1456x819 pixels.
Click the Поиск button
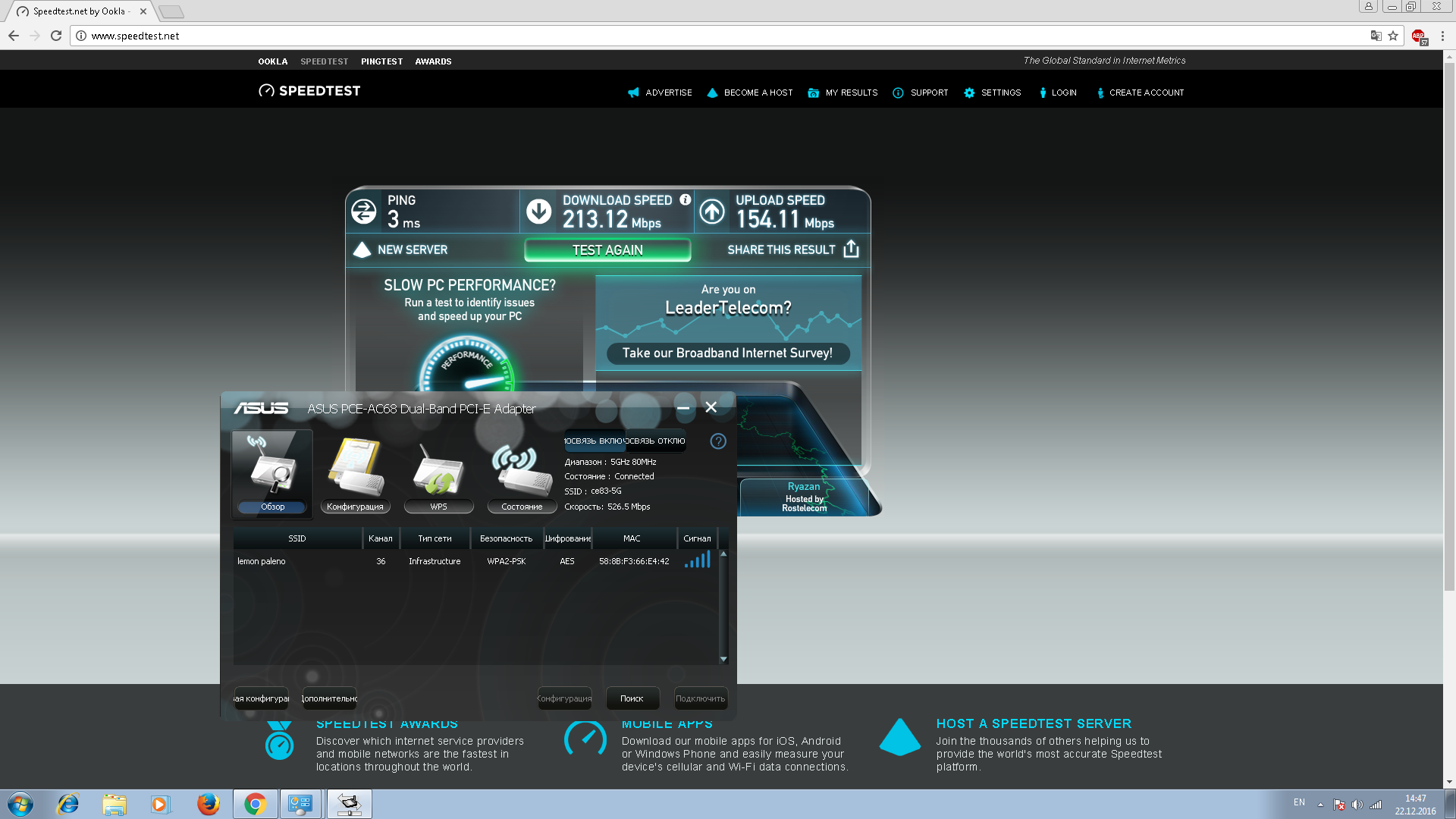click(x=632, y=698)
